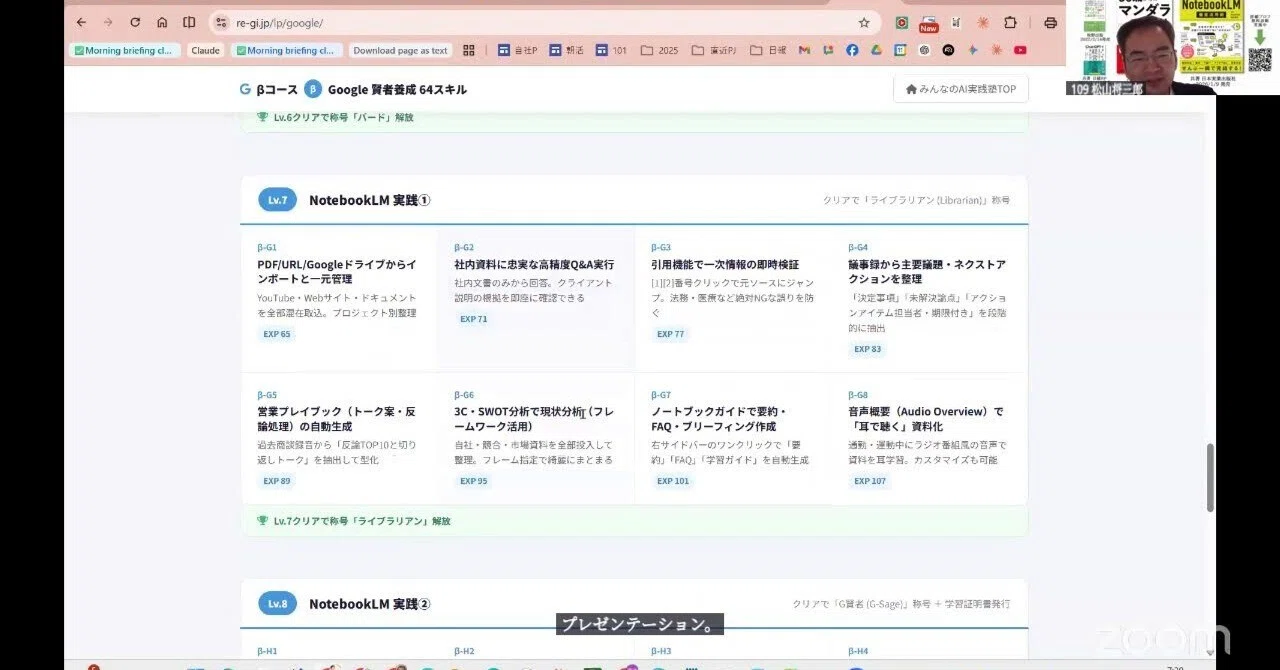Click みんなのAI実践塾TOP button
1280x670 pixels.
click(x=960, y=89)
